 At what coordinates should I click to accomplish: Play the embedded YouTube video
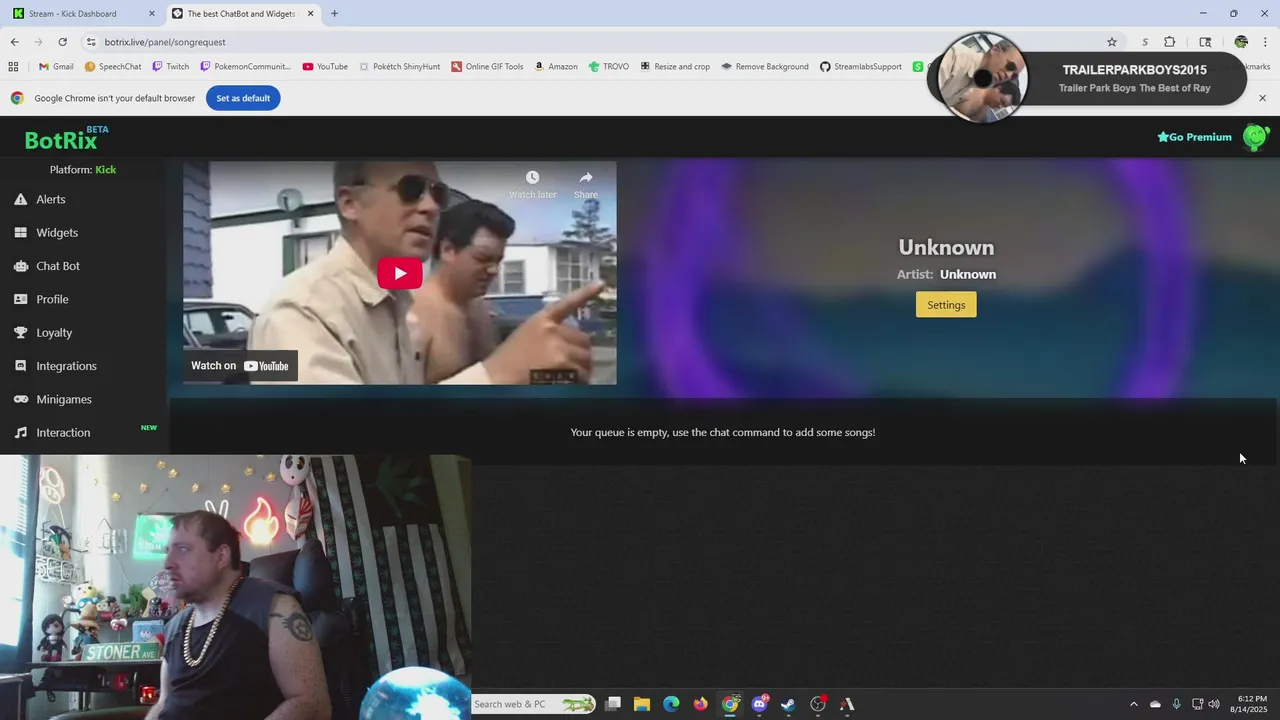(399, 273)
